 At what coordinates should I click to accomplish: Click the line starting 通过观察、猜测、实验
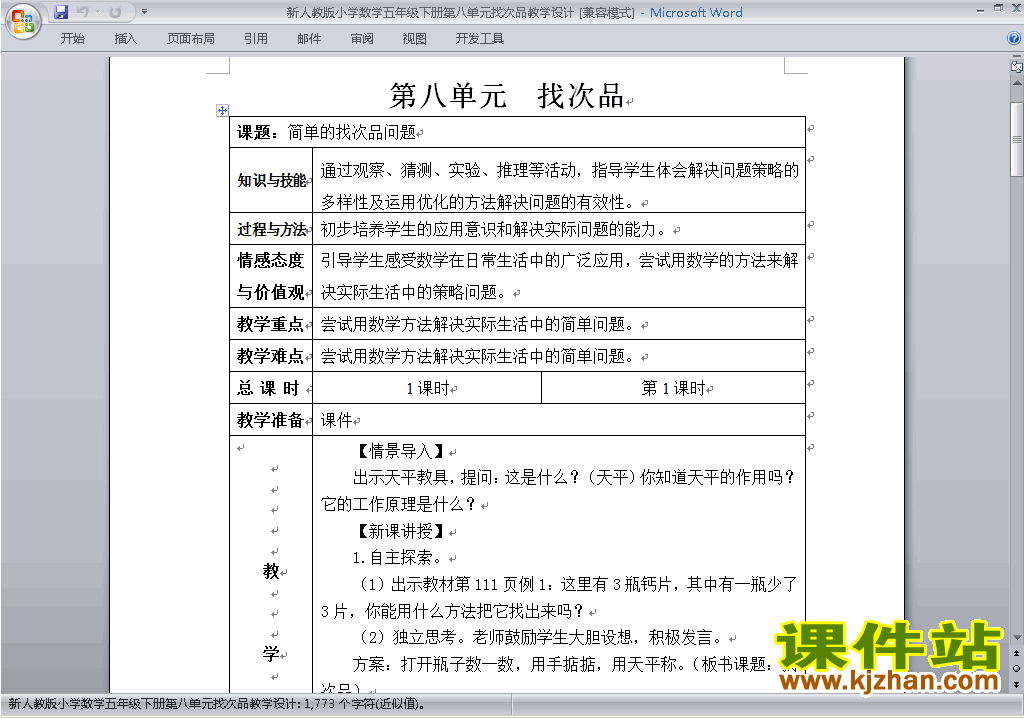tap(560, 171)
